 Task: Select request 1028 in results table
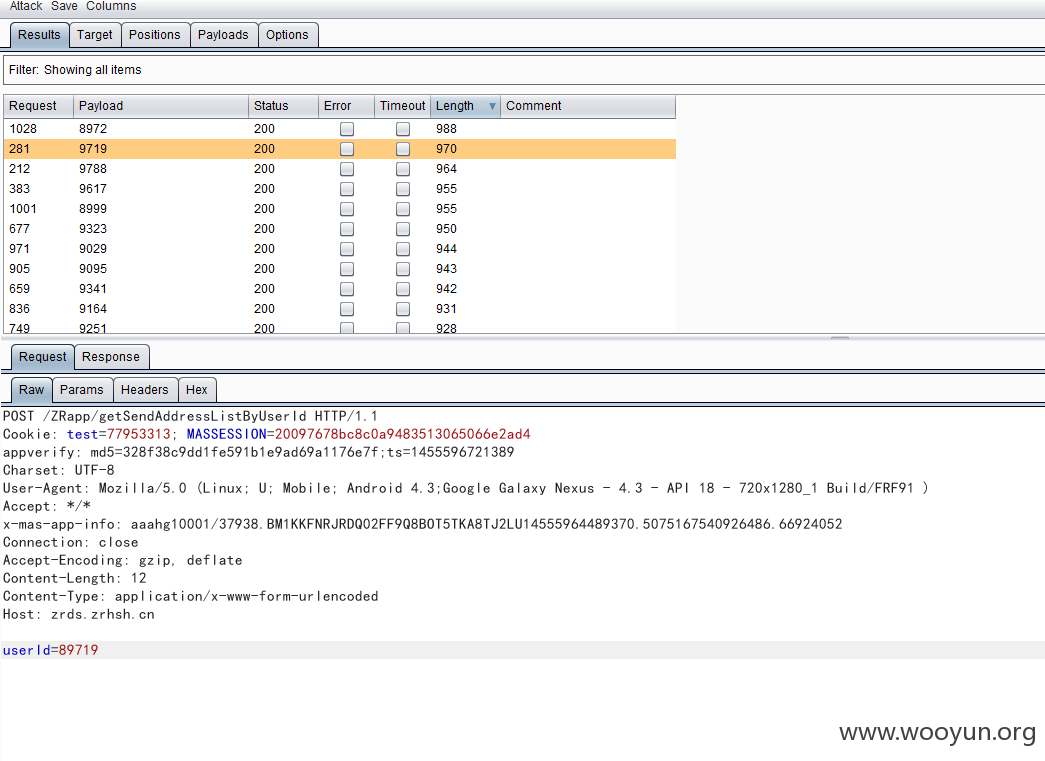coord(340,129)
